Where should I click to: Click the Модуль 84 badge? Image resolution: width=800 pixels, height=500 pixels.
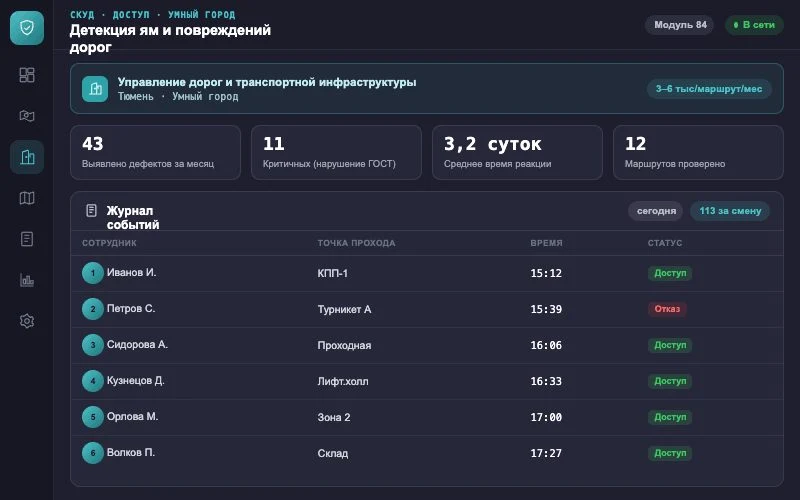click(x=680, y=24)
